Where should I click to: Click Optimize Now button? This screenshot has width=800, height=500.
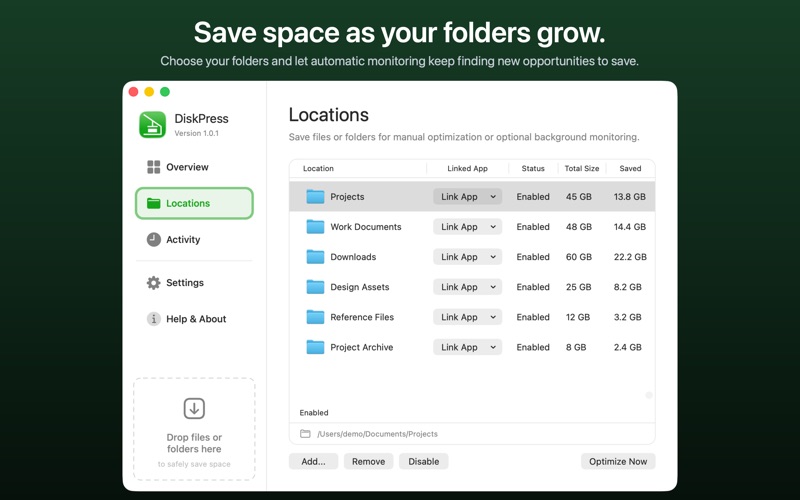tap(618, 461)
